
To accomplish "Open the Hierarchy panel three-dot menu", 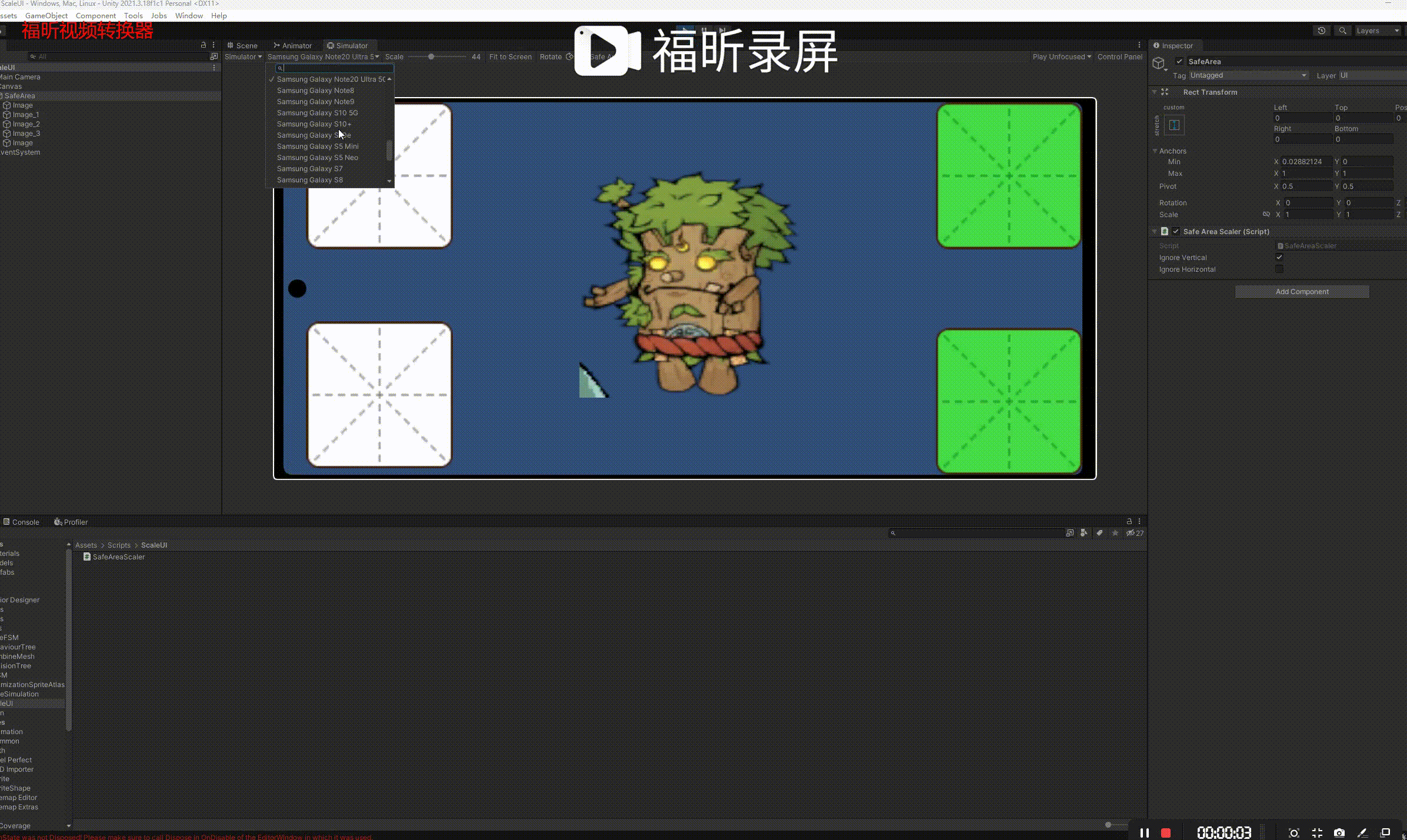I will pos(214,45).
